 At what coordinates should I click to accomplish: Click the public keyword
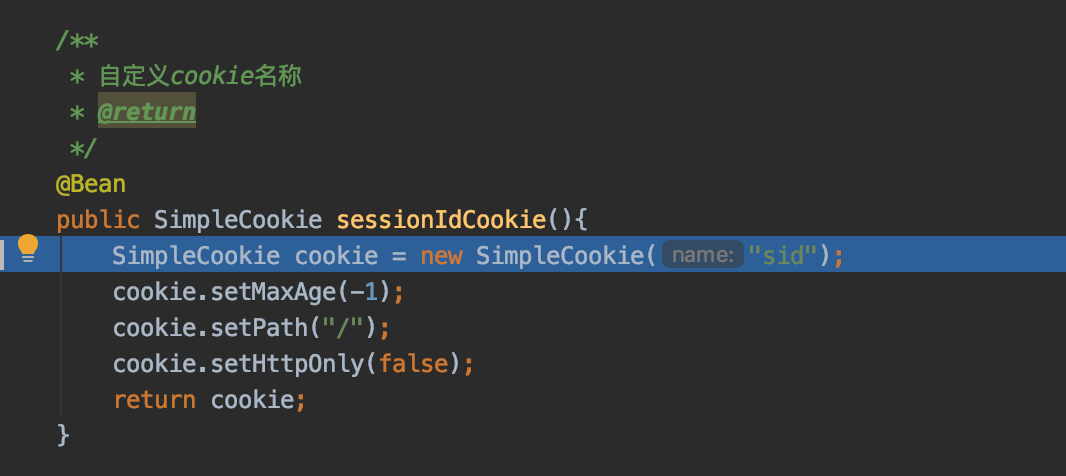98,220
